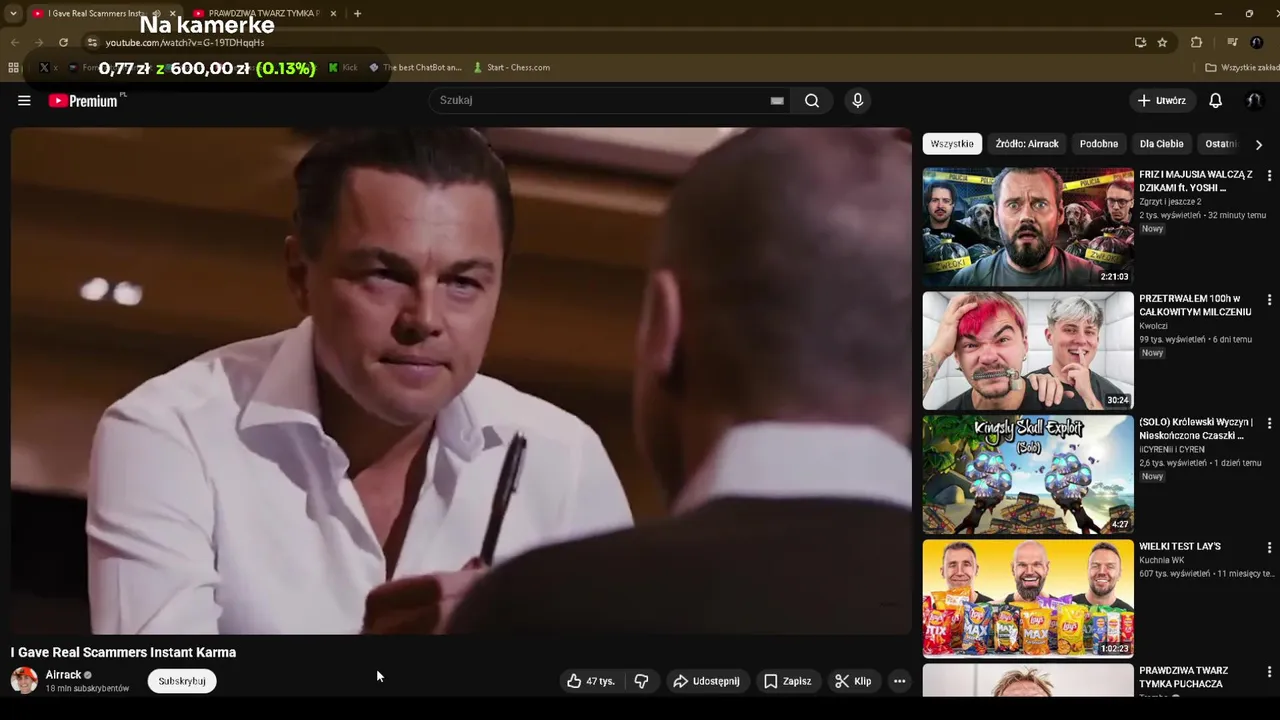1280x720 pixels.
Task: Open the apps grid in bookmarks bar
Action: coord(13,68)
